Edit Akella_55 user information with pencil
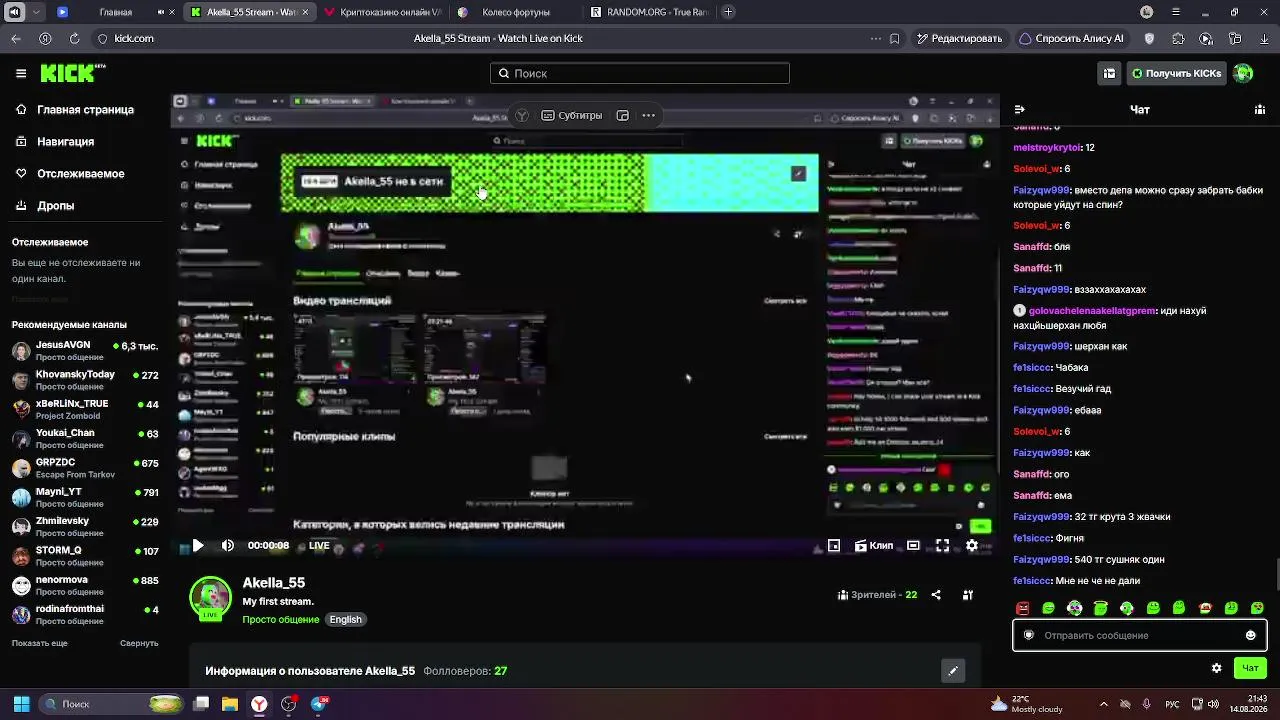1280x720 pixels. coord(953,671)
